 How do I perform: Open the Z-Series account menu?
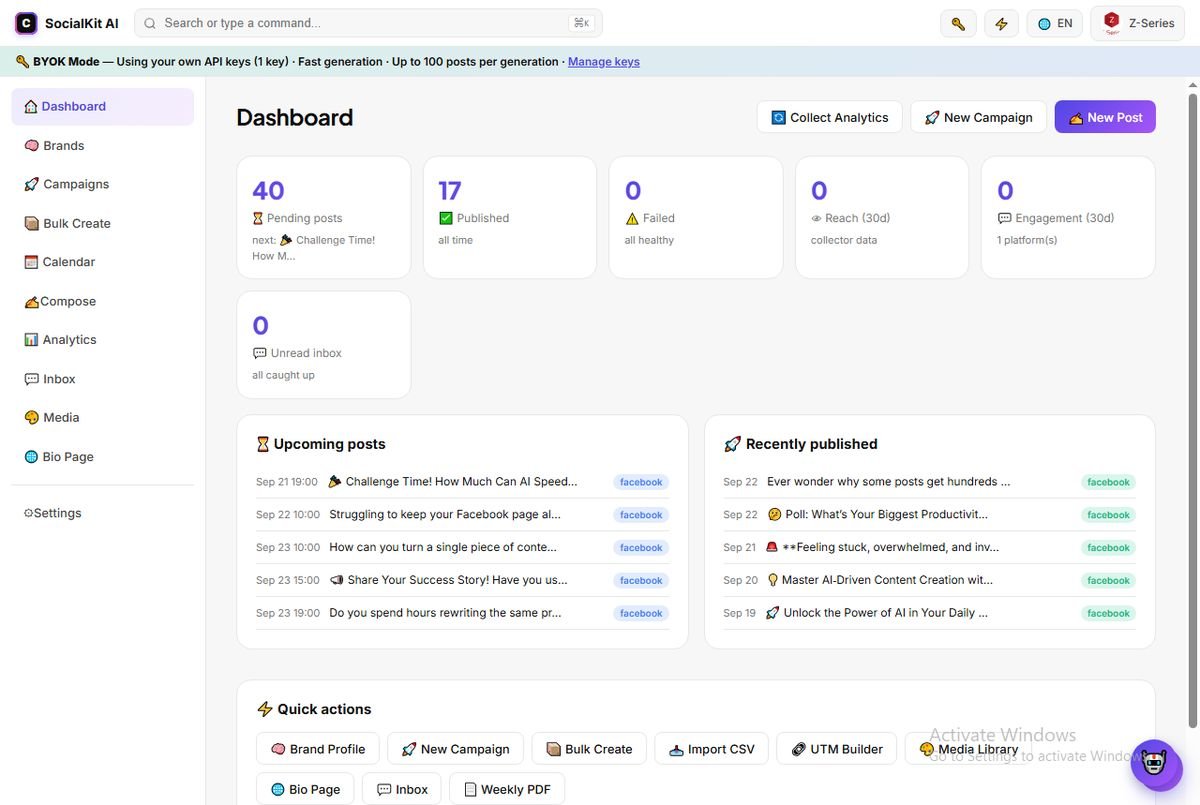[x=1138, y=23]
